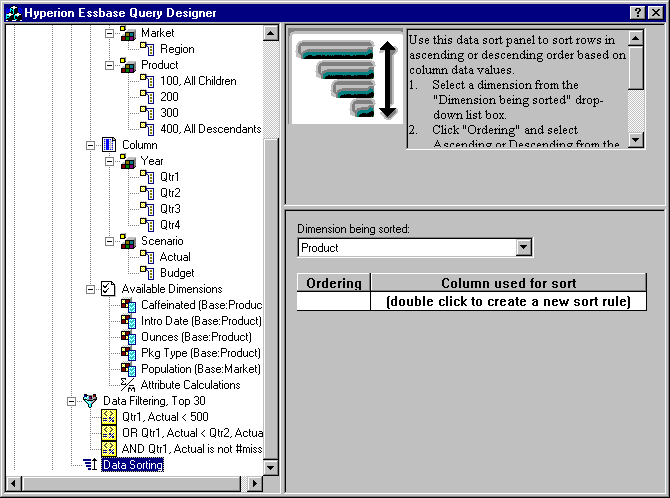Screen dimensions: 670x498
Task: Click the Available Dimensions checklist icon
Action: click(x=109, y=289)
